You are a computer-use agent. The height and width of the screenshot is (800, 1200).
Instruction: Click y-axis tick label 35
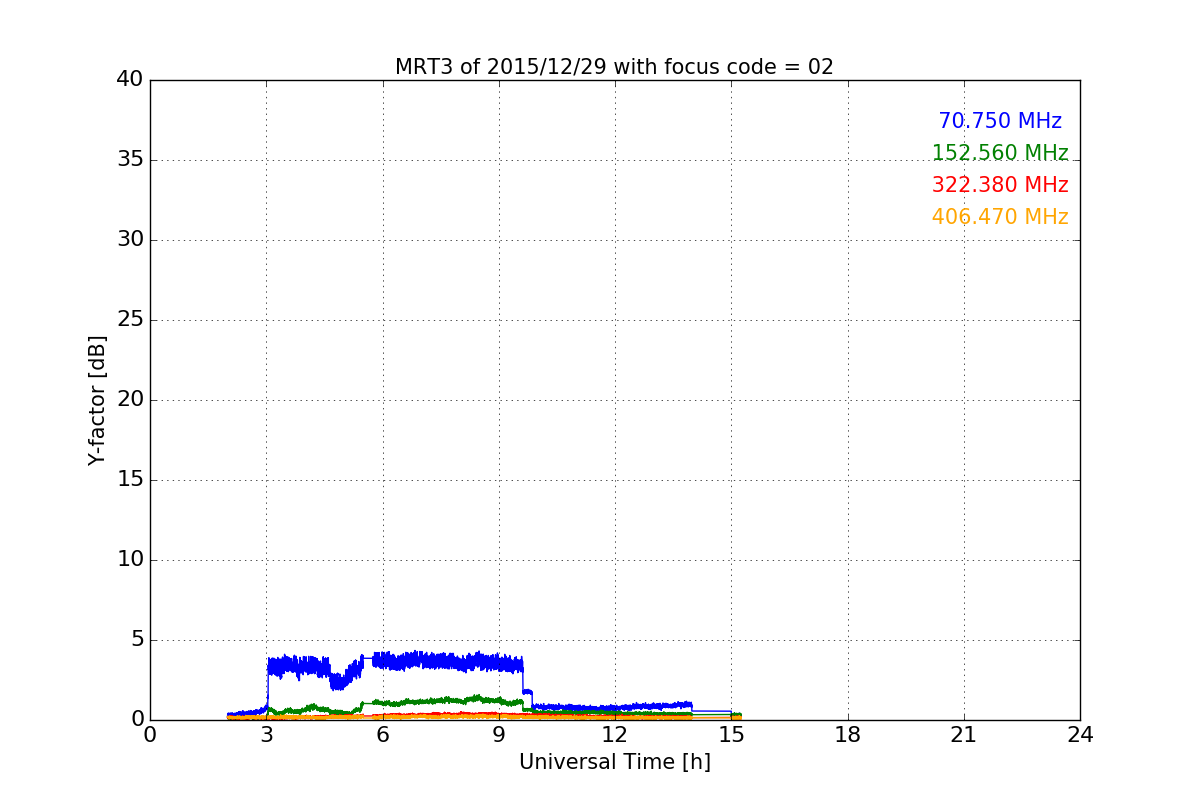coord(130,160)
